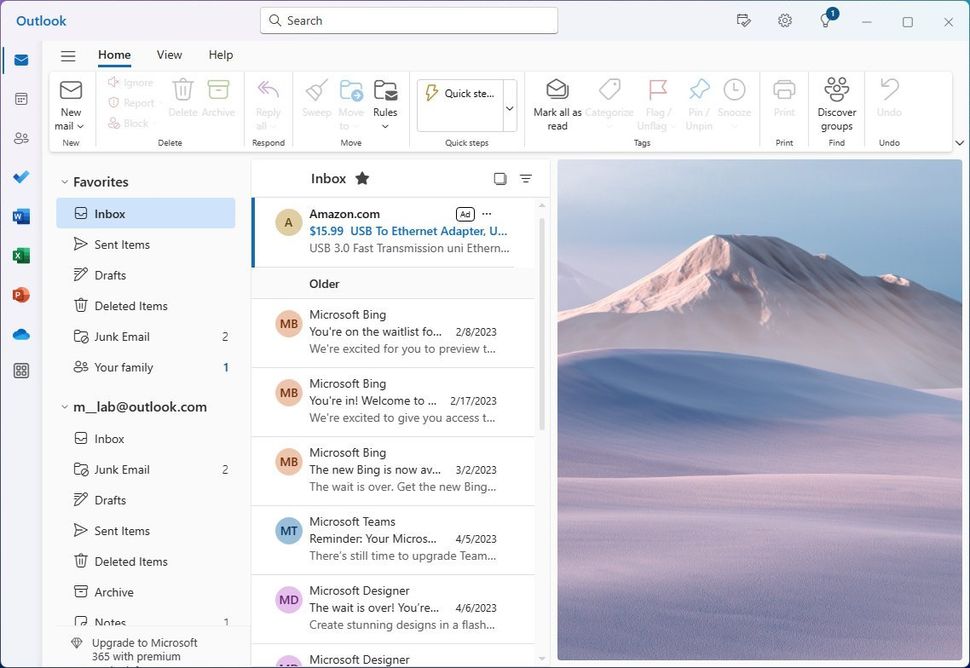Click Mark all as read

[556, 103]
